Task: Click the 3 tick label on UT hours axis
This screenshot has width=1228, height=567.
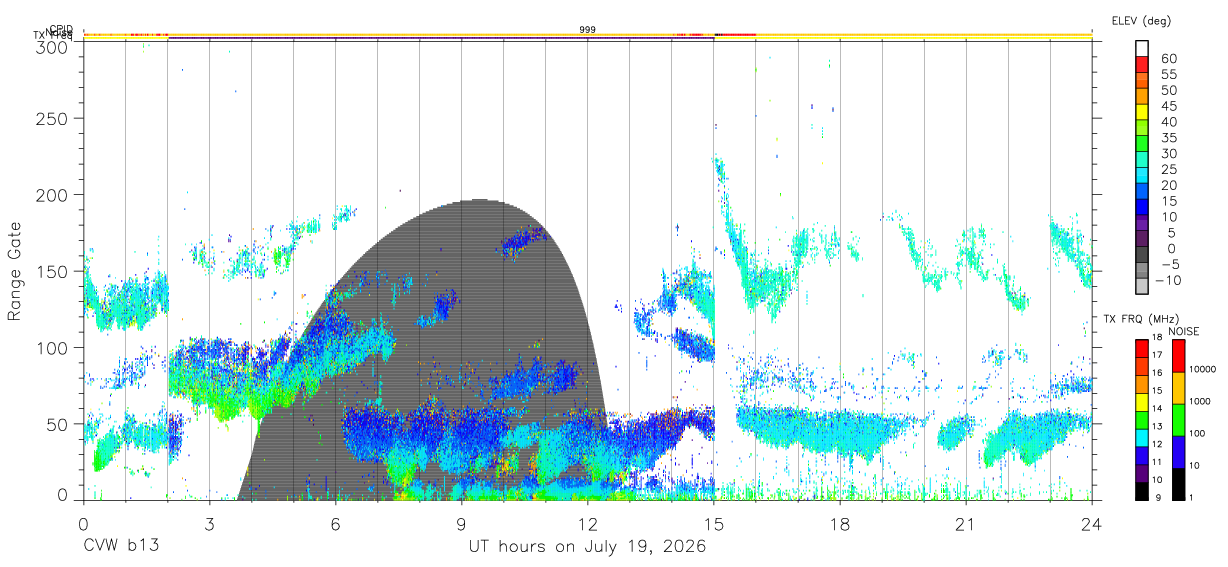Action: [x=209, y=524]
